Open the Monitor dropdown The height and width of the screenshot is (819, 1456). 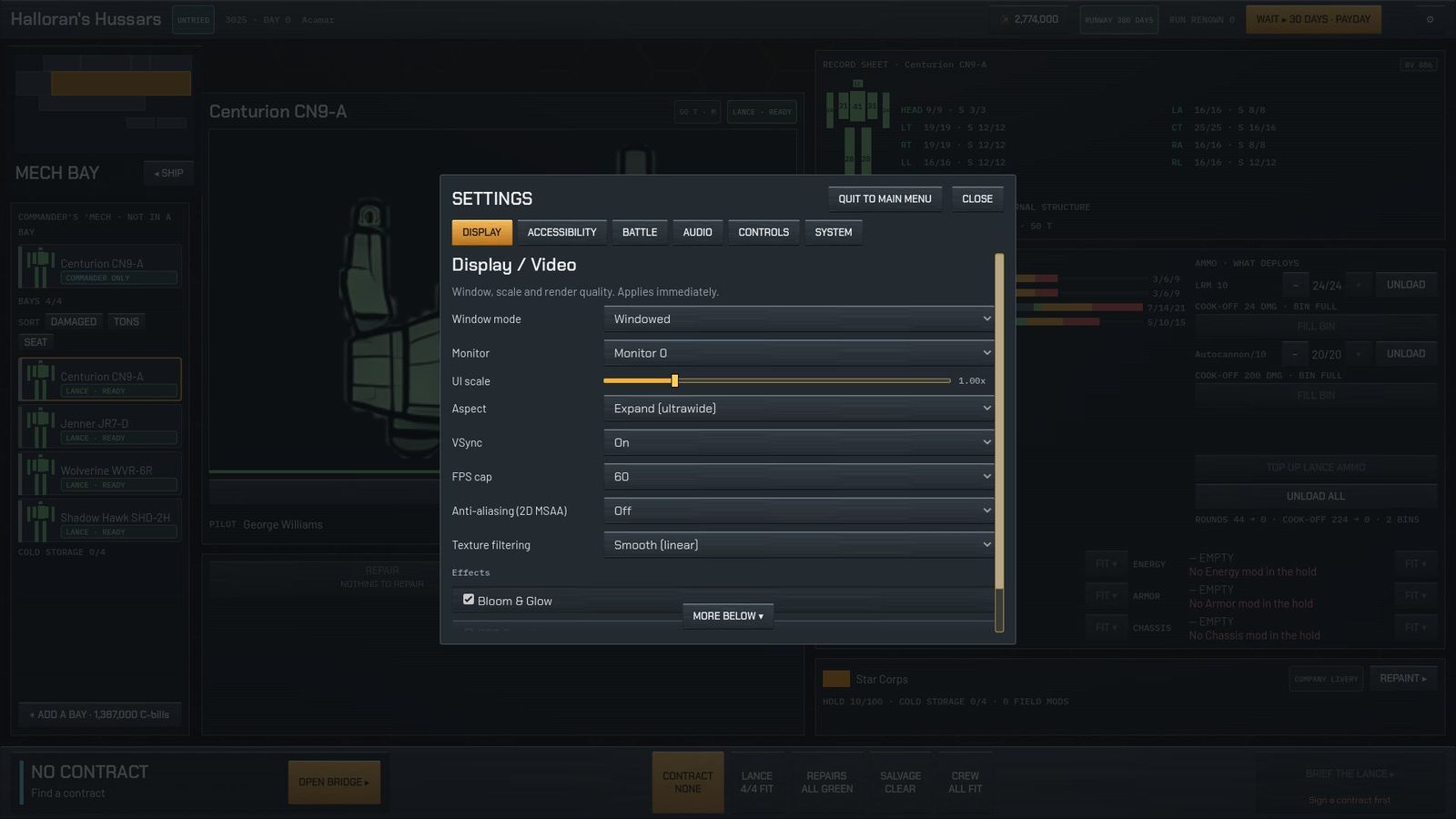(x=799, y=353)
